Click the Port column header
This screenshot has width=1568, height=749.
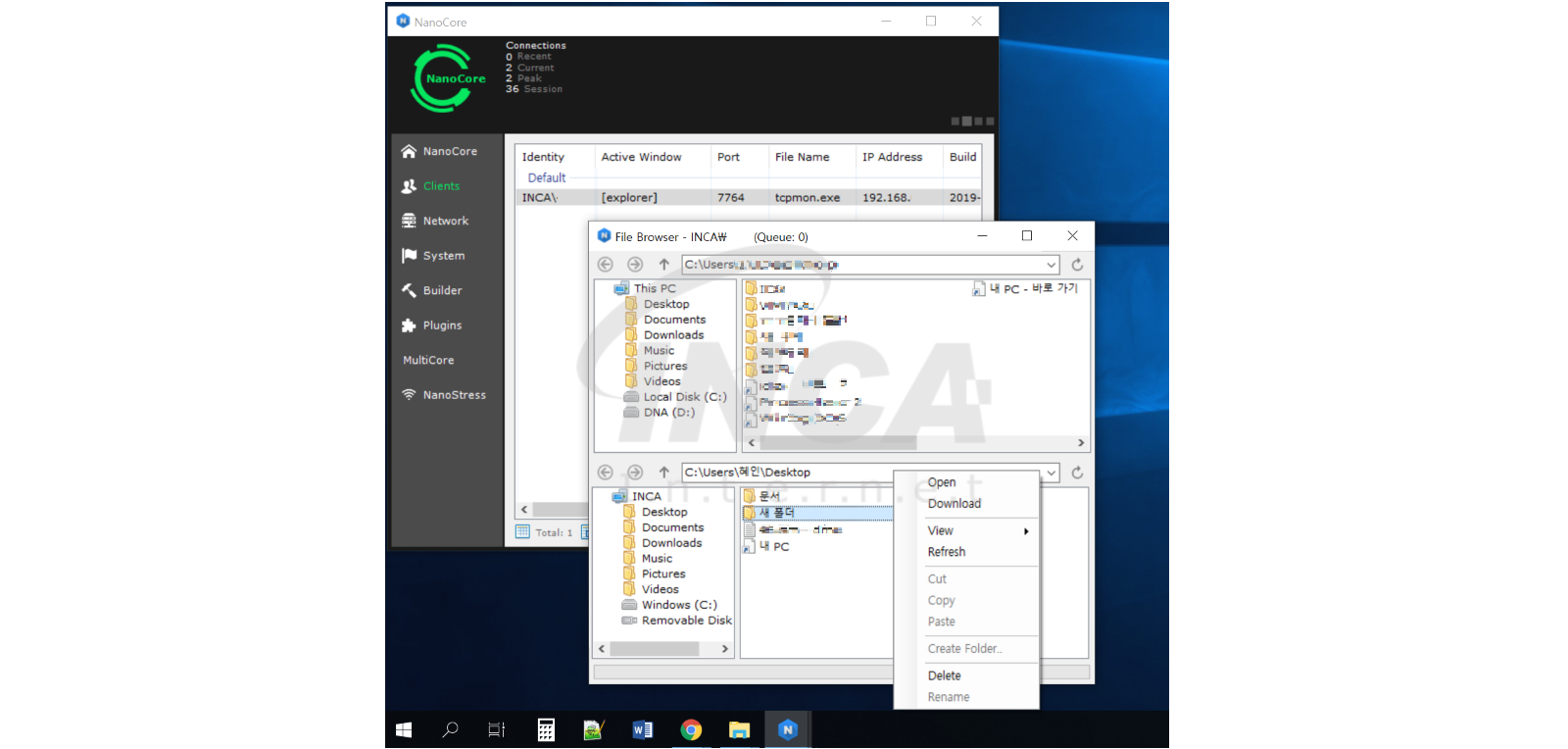[739, 157]
